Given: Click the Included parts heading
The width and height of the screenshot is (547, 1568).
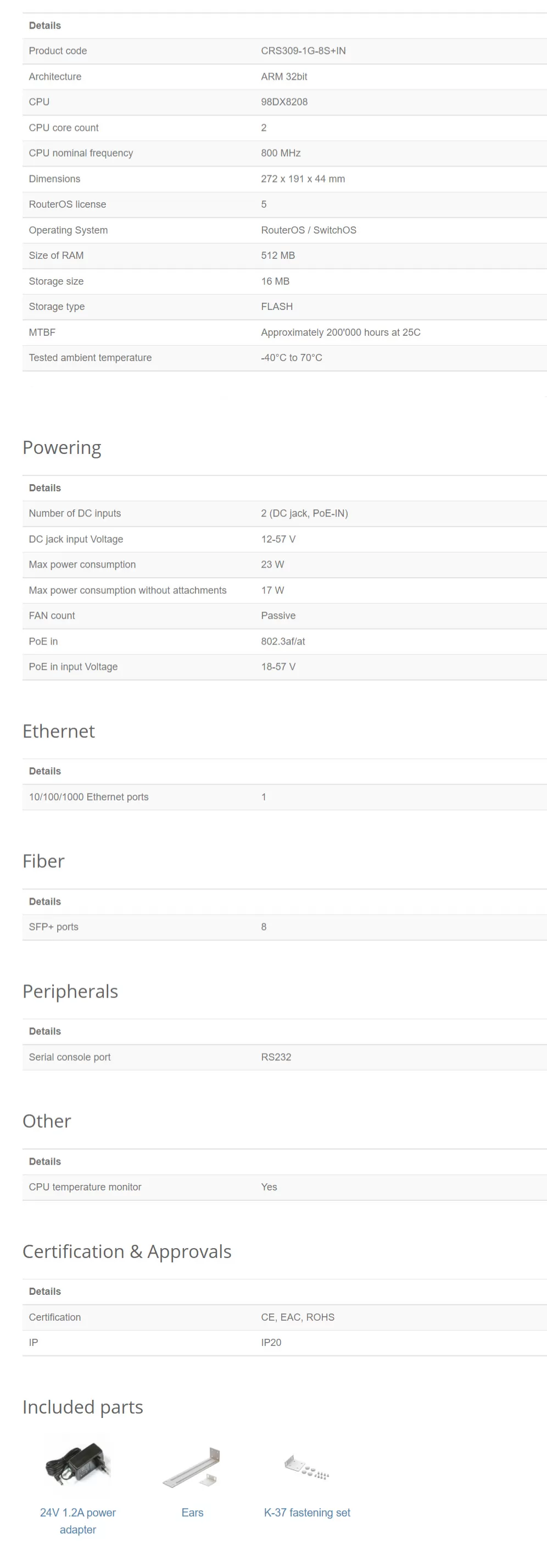Looking at the screenshot, I should [83, 1408].
